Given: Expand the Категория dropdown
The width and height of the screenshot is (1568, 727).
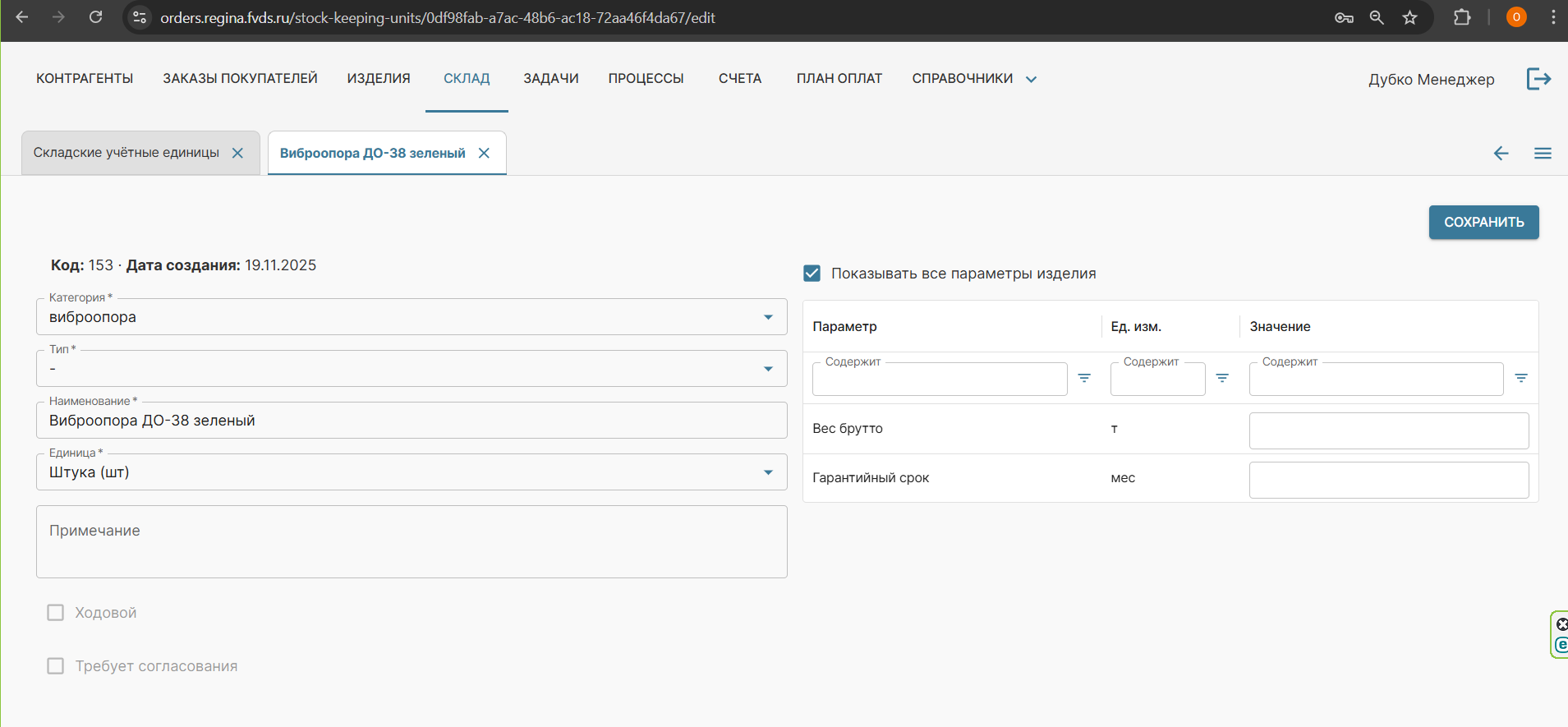Looking at the screenshot, I should point(768,317).
